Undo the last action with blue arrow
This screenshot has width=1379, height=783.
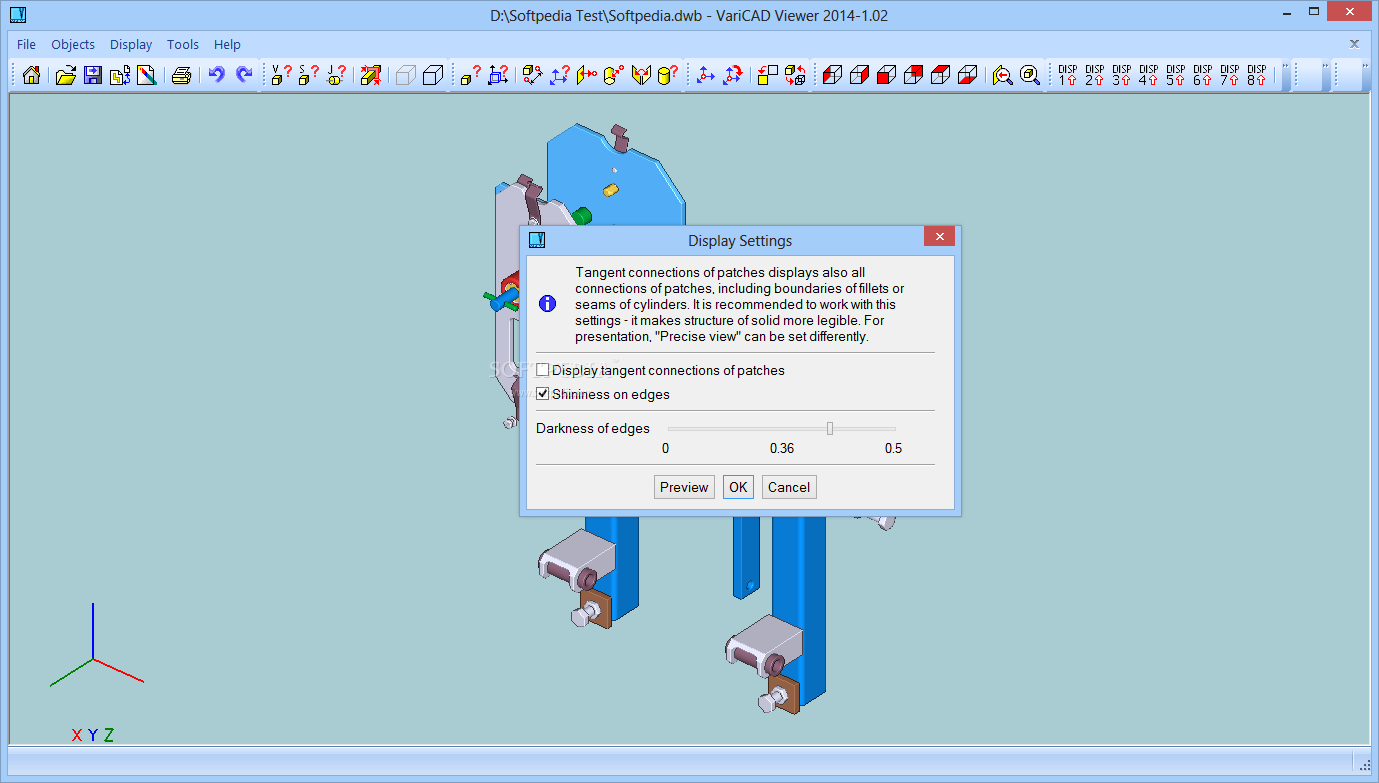pos(216,75)
